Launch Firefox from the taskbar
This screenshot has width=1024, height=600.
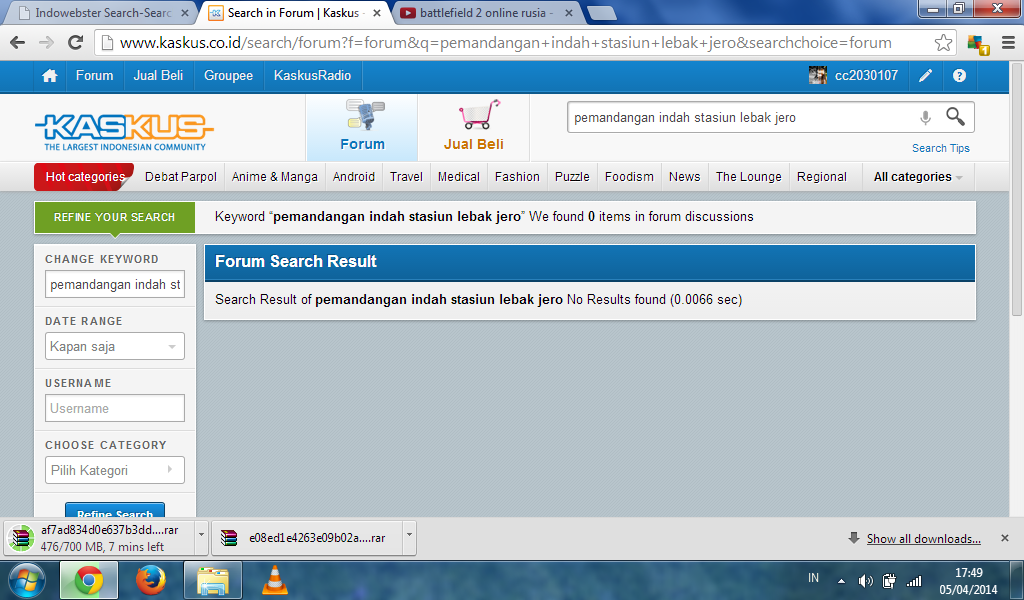tap(150, 580)
